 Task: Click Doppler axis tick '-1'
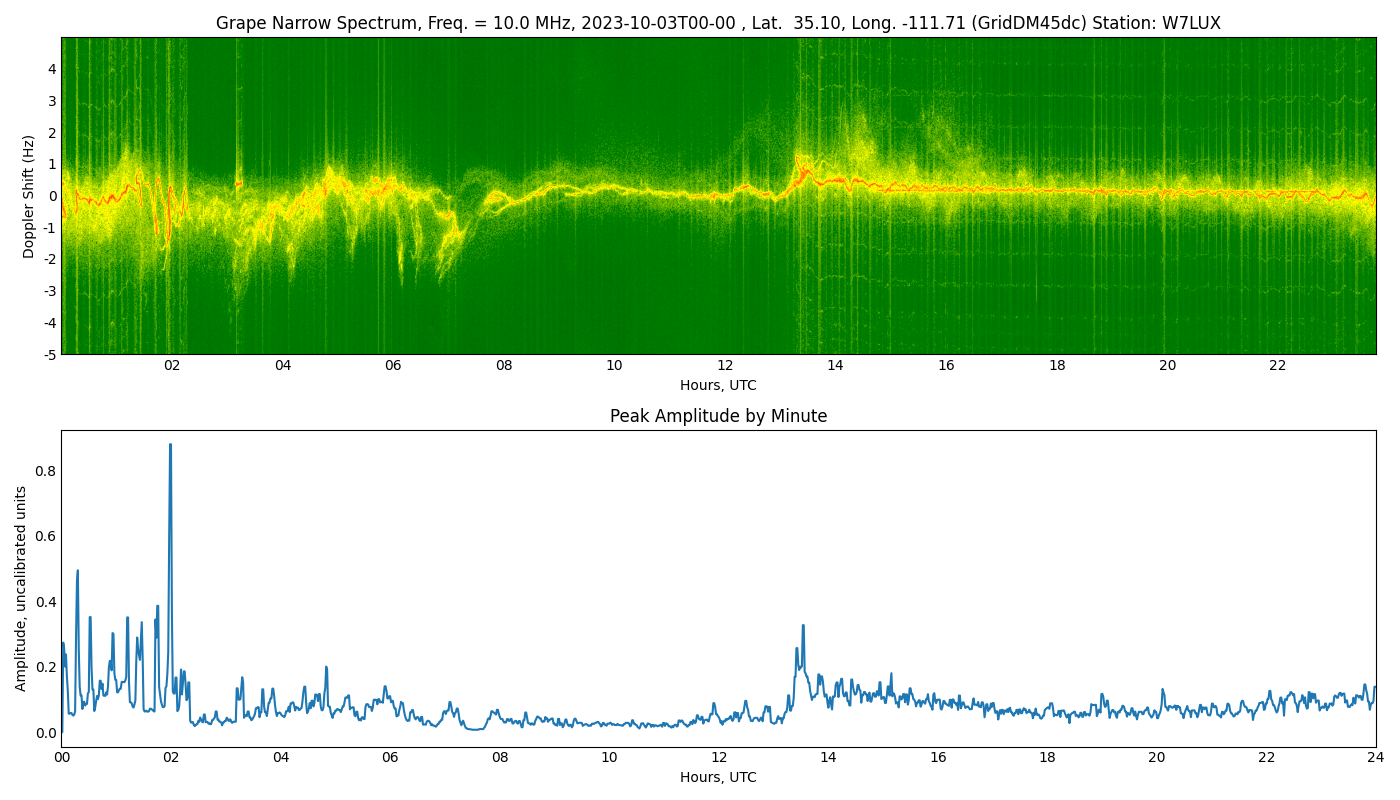click(x=49, y=228)
